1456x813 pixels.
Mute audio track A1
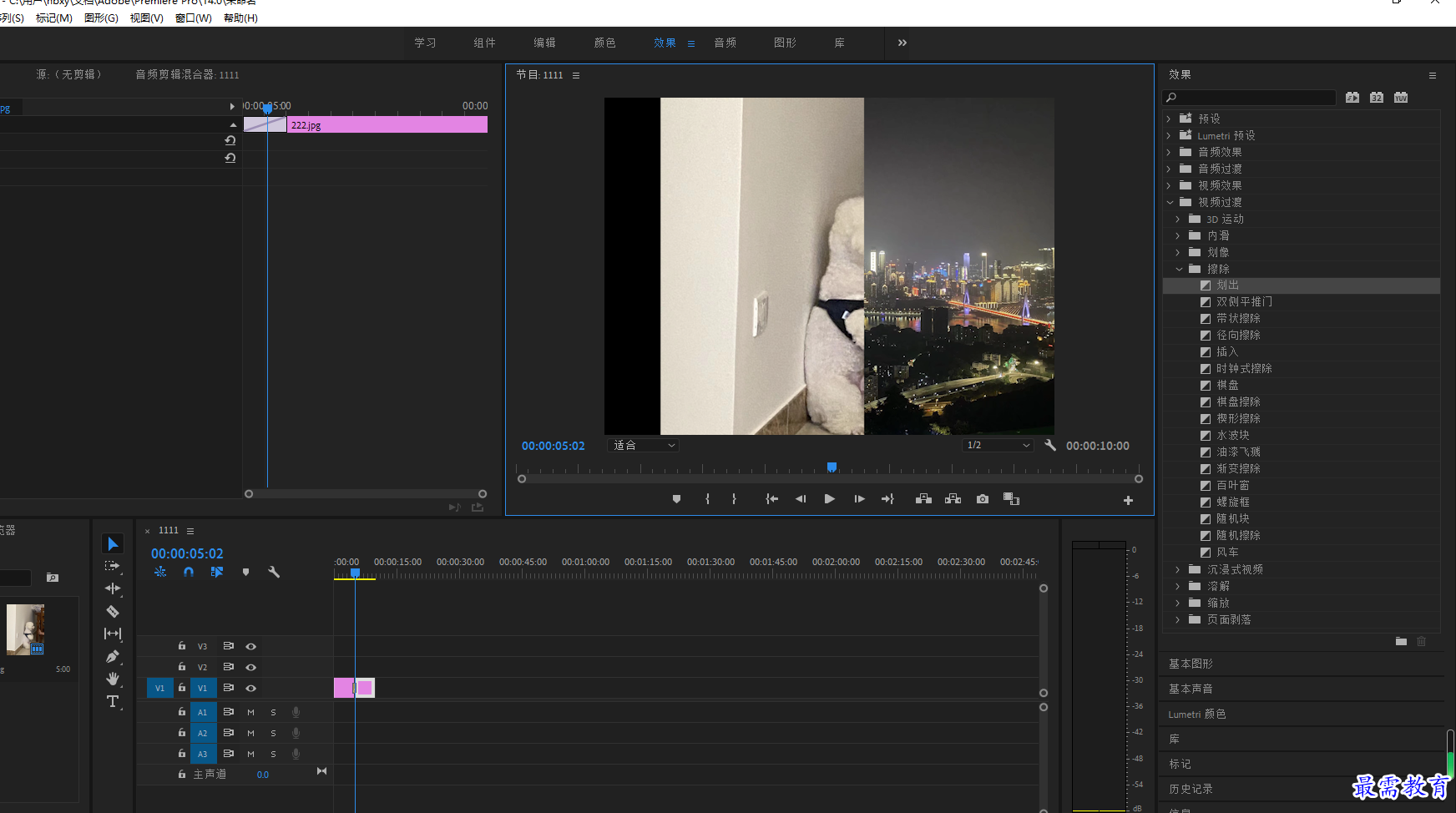click(x=250, y=712)
